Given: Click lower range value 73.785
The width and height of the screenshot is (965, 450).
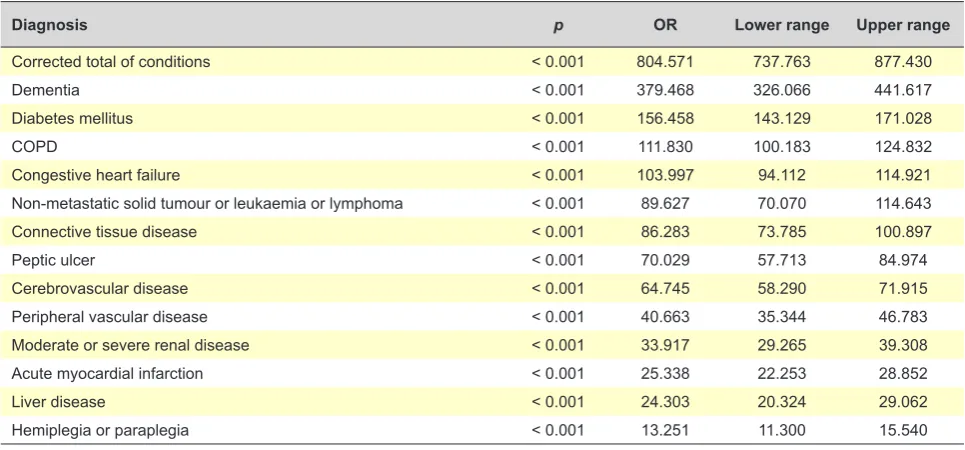Looking at the screenshot, I should [x=782, y=231].
